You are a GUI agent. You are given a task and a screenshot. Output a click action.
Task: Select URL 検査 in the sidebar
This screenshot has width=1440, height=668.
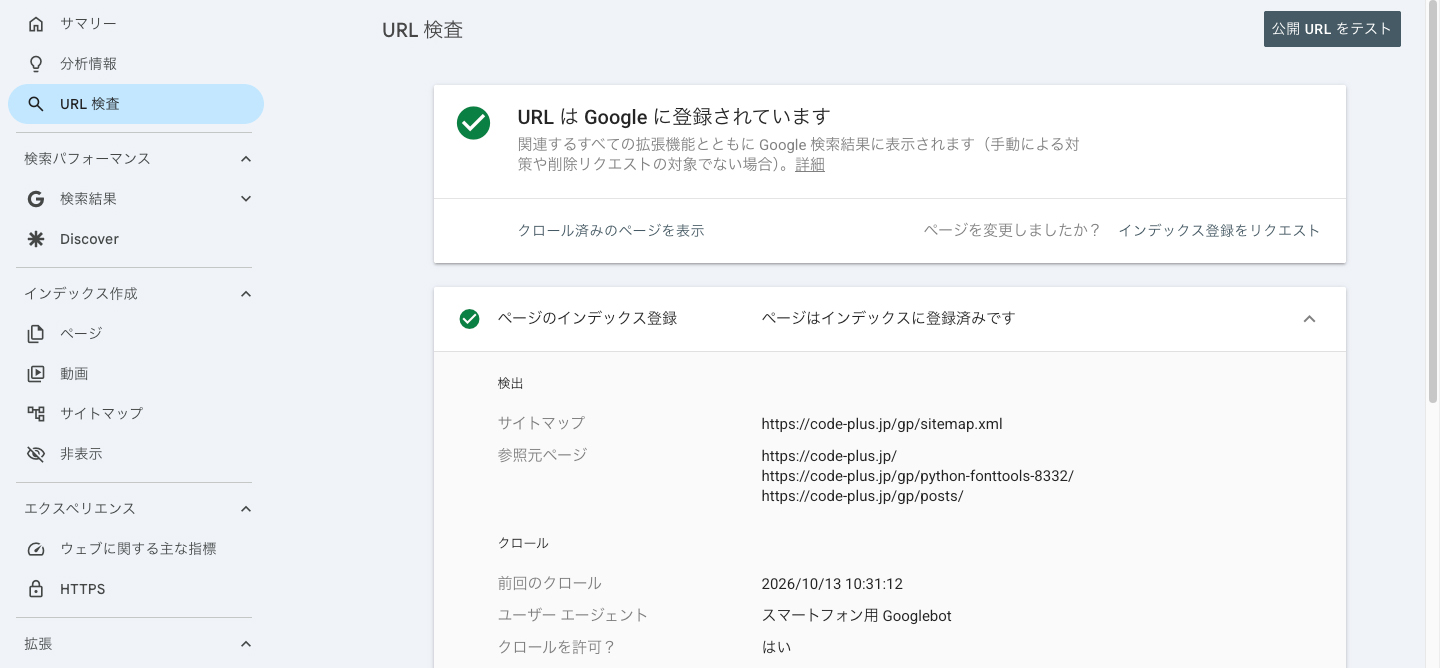136,104
